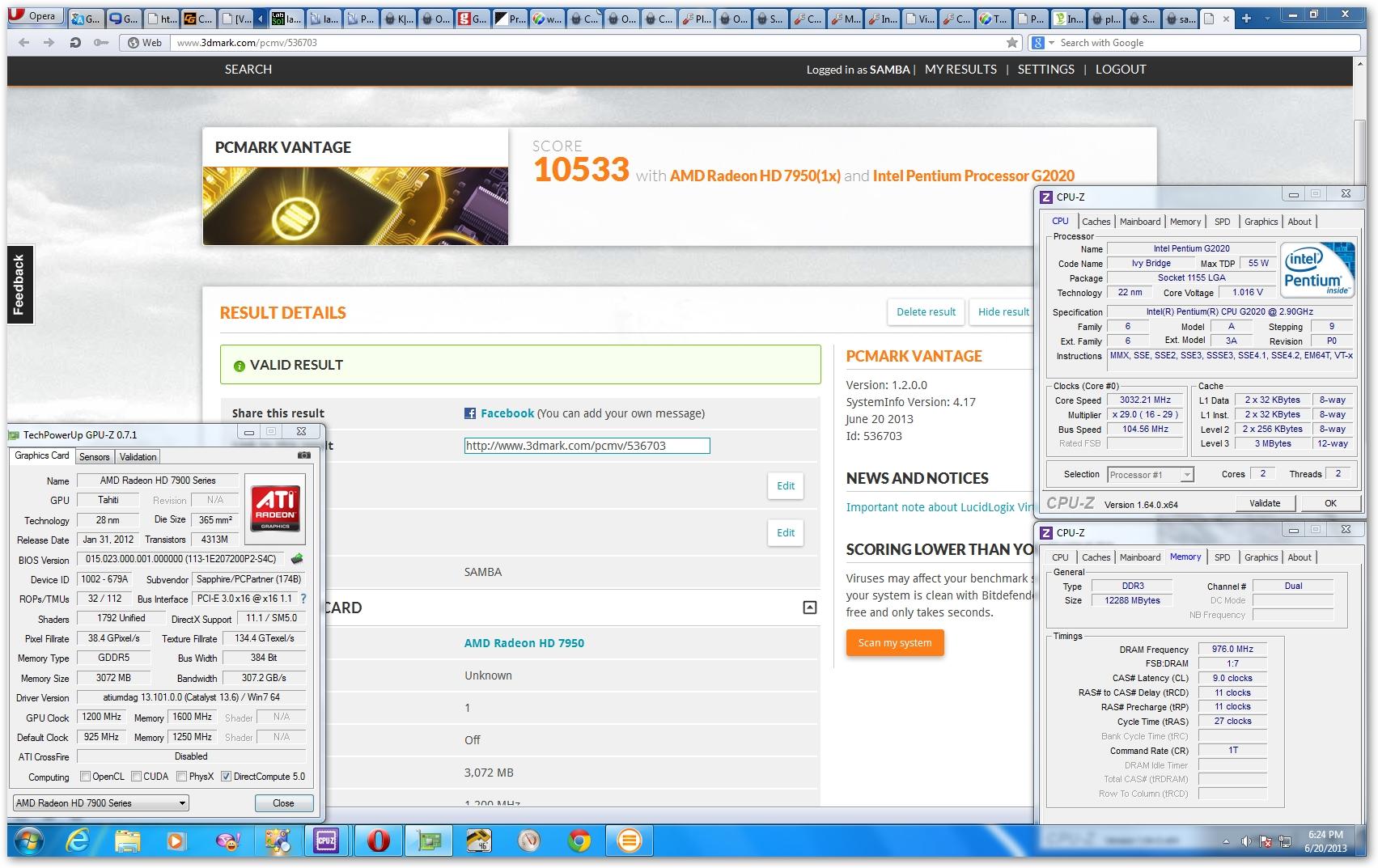Click the orange Scan my system button

[x=895, y=642]
